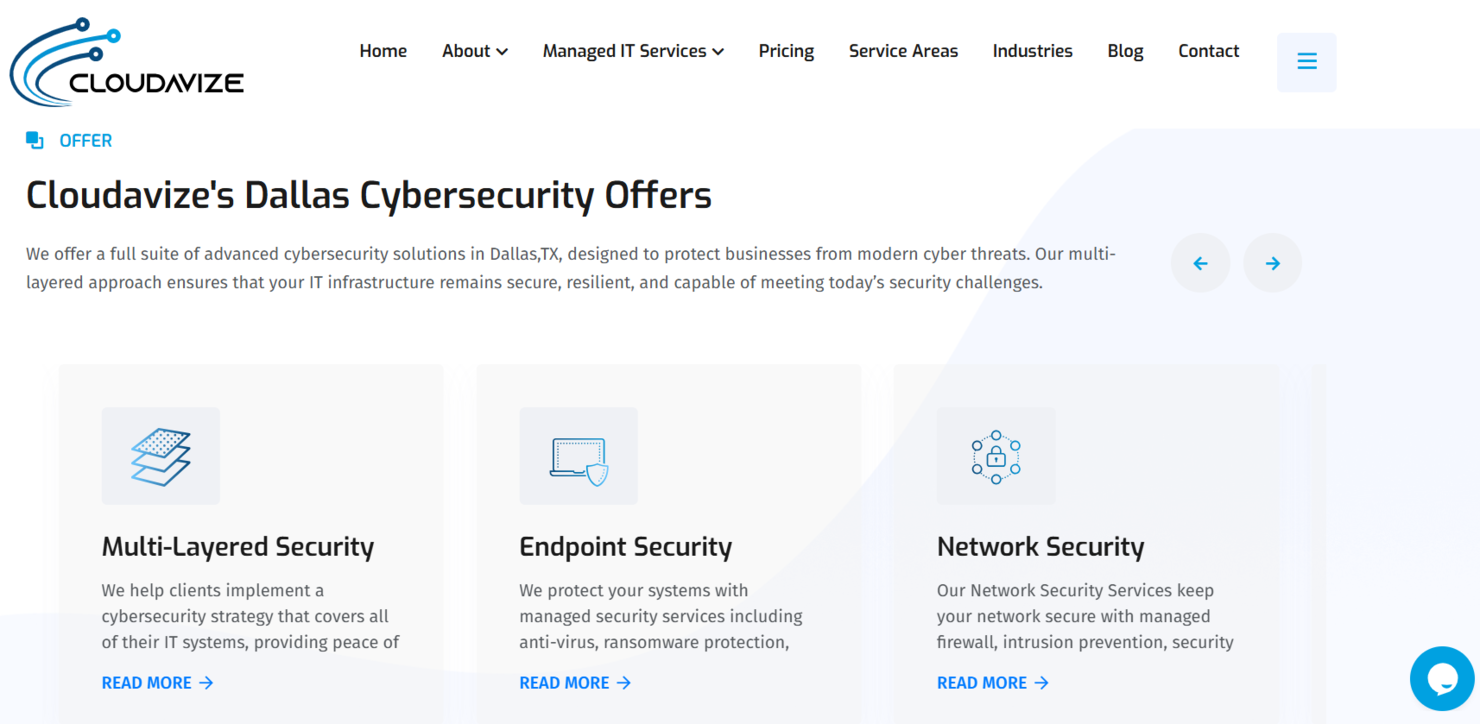
Task: Click READ MORE under Multi-Layered Security
Action: tap(148, 682)
